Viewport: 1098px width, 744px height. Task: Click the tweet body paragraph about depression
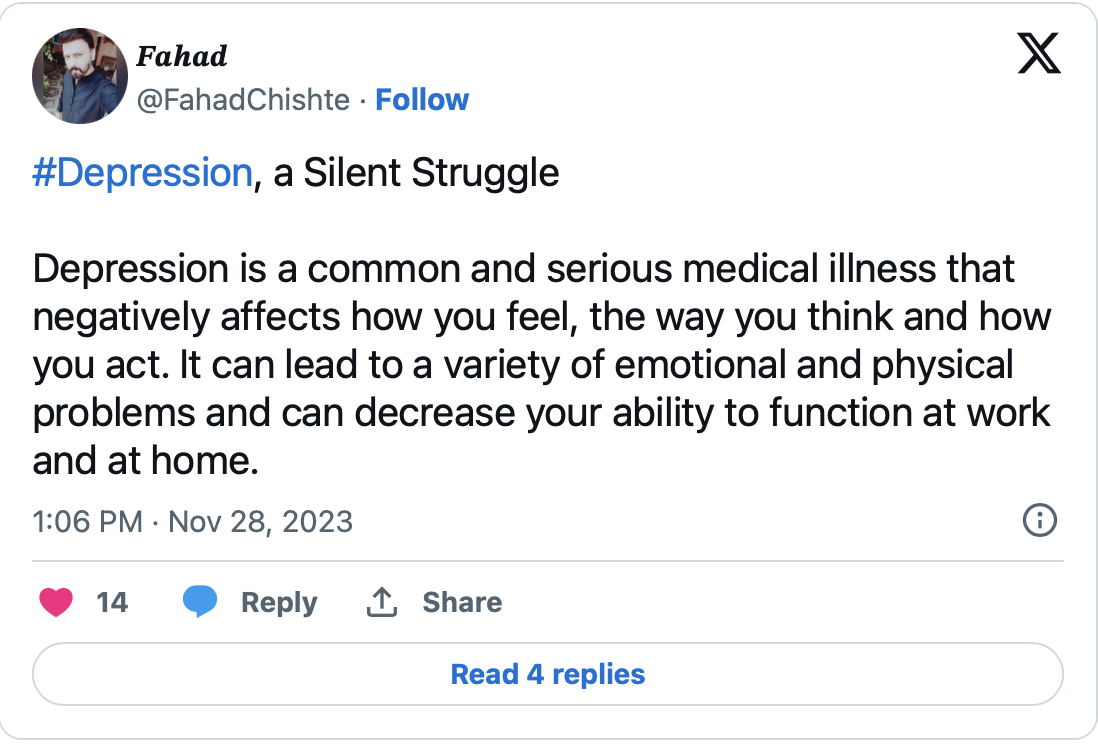click(x=541, y=364)
